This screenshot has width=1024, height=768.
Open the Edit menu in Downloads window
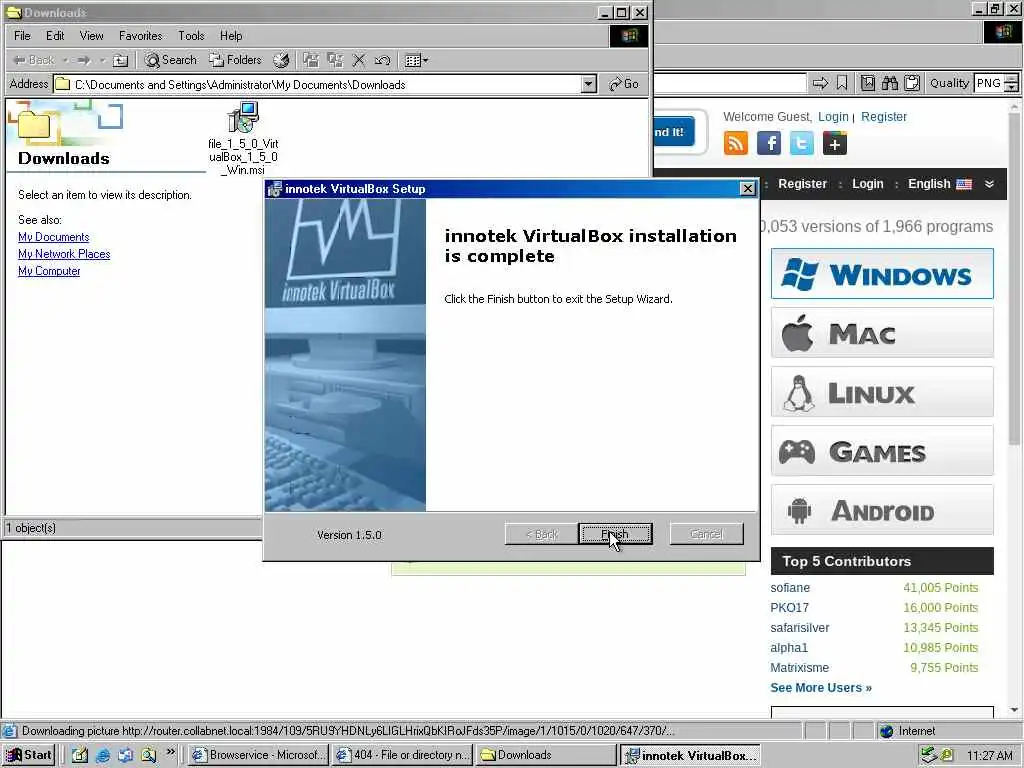55,36
